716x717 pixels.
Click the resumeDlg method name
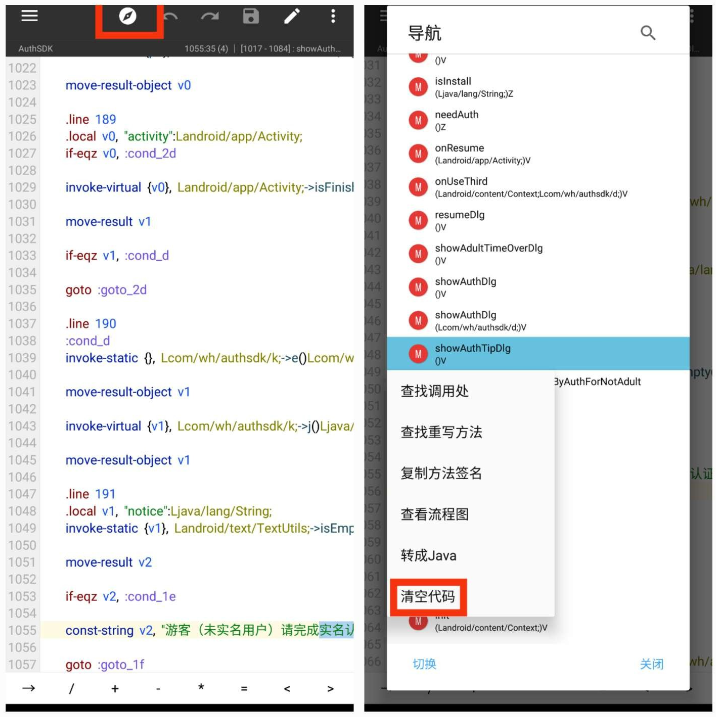point(460,214)
